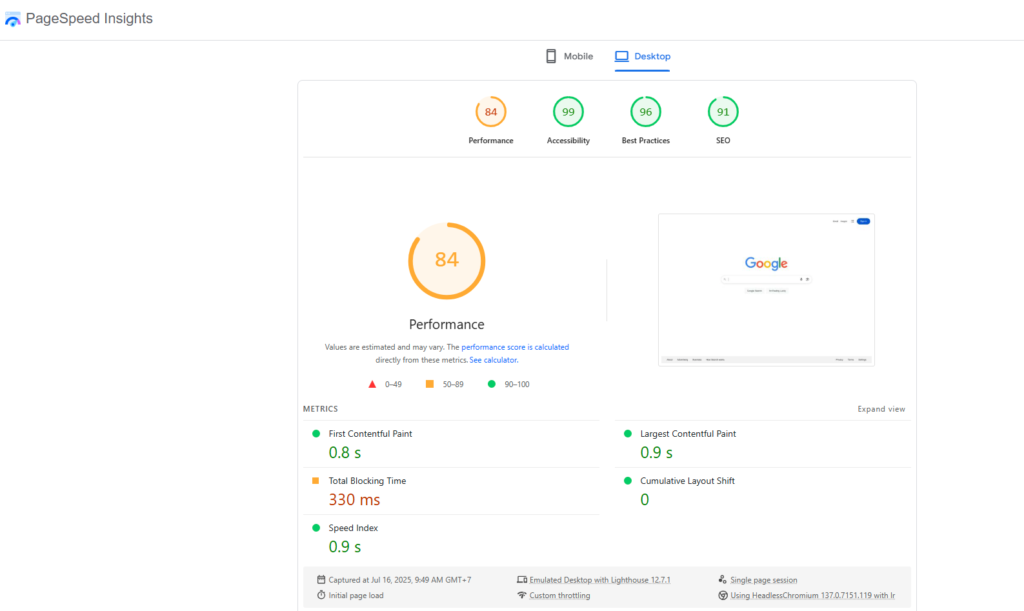Click the Google page screenshot thumbnail
Image resolution: width=1024 pixels, height=611 pixels.
tap(766, 290)
